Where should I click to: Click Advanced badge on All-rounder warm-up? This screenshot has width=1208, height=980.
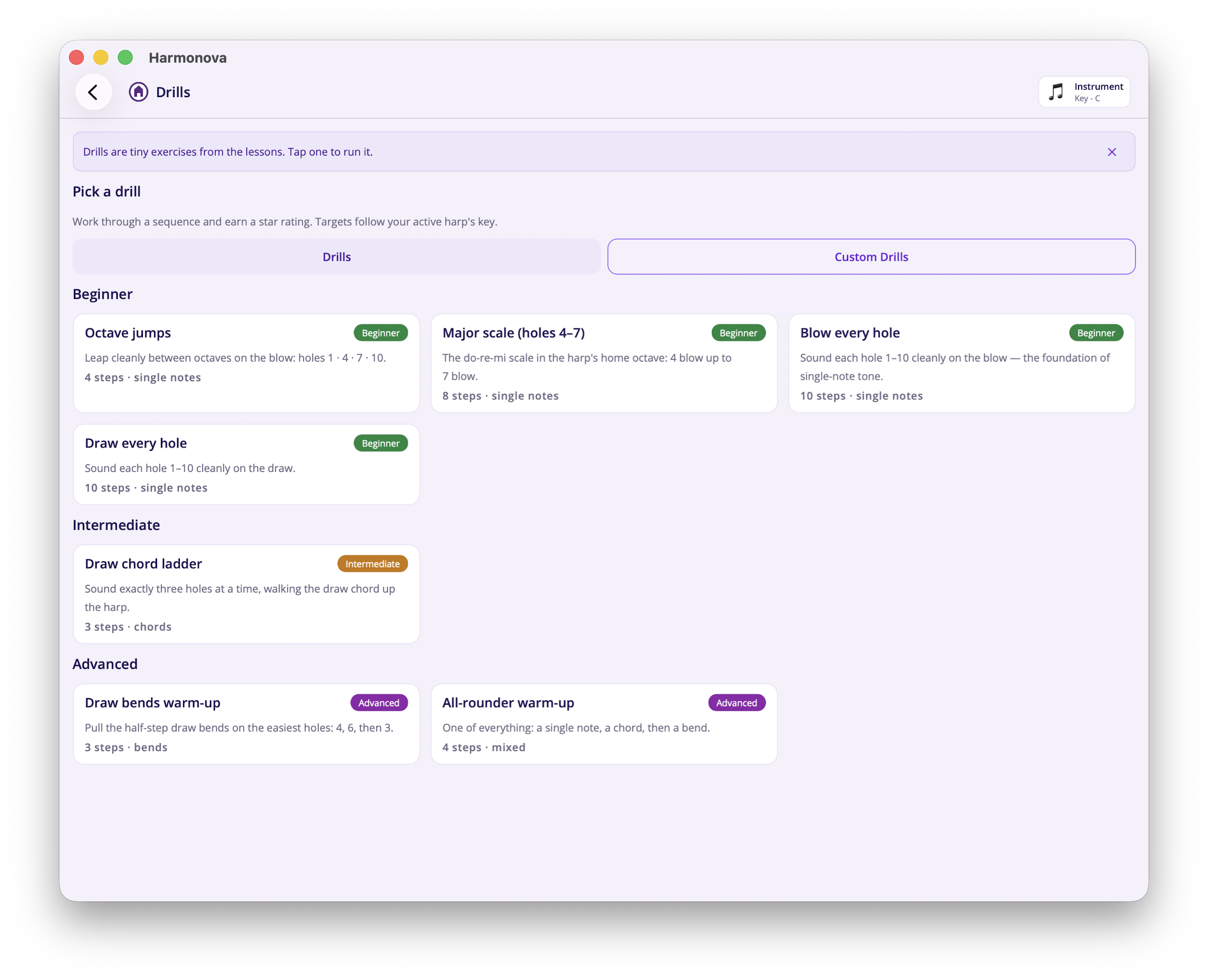pyautogui.click(x=737, y=703)
